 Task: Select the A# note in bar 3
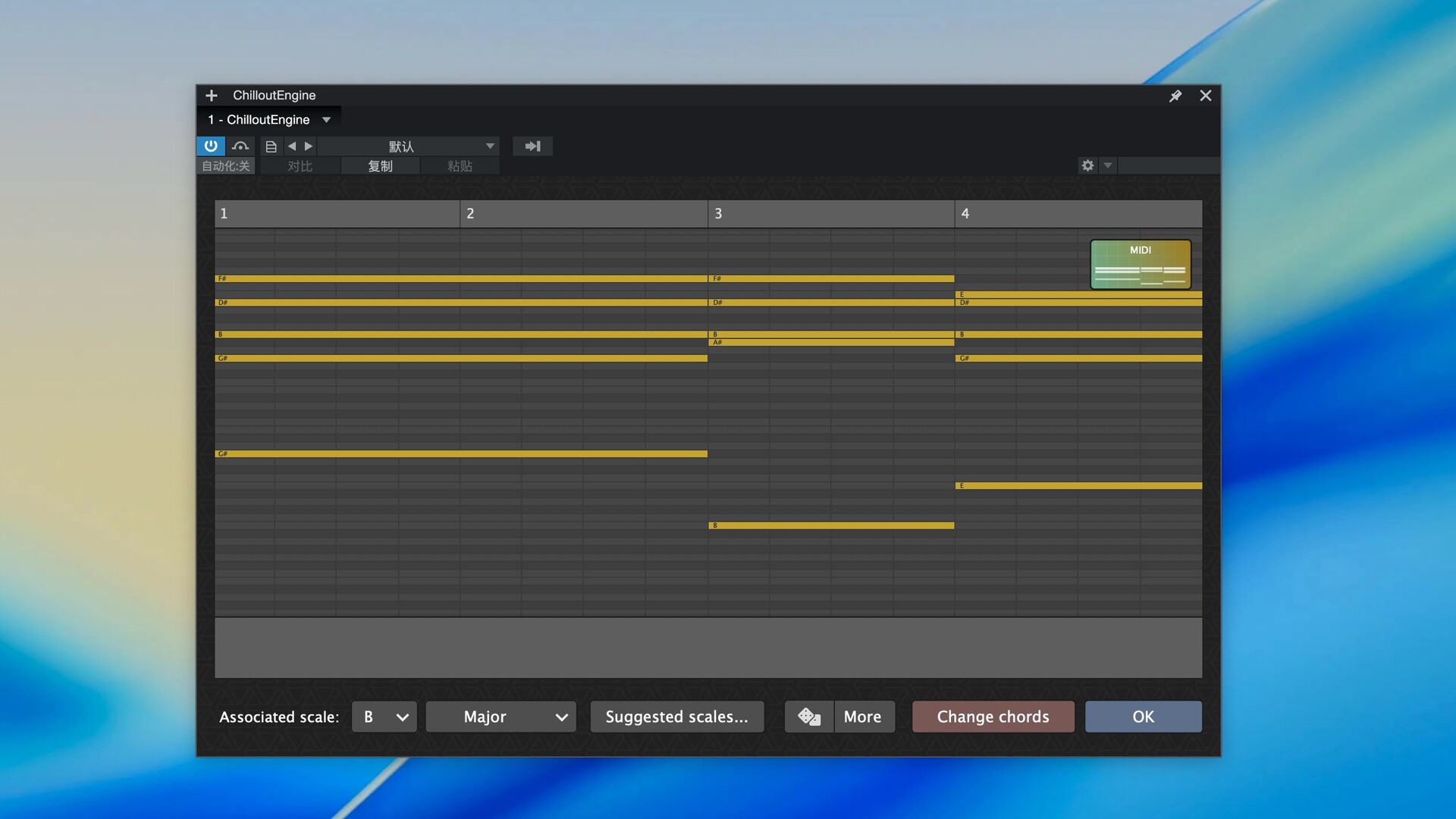pyautogui.click(x=831, y=342)
